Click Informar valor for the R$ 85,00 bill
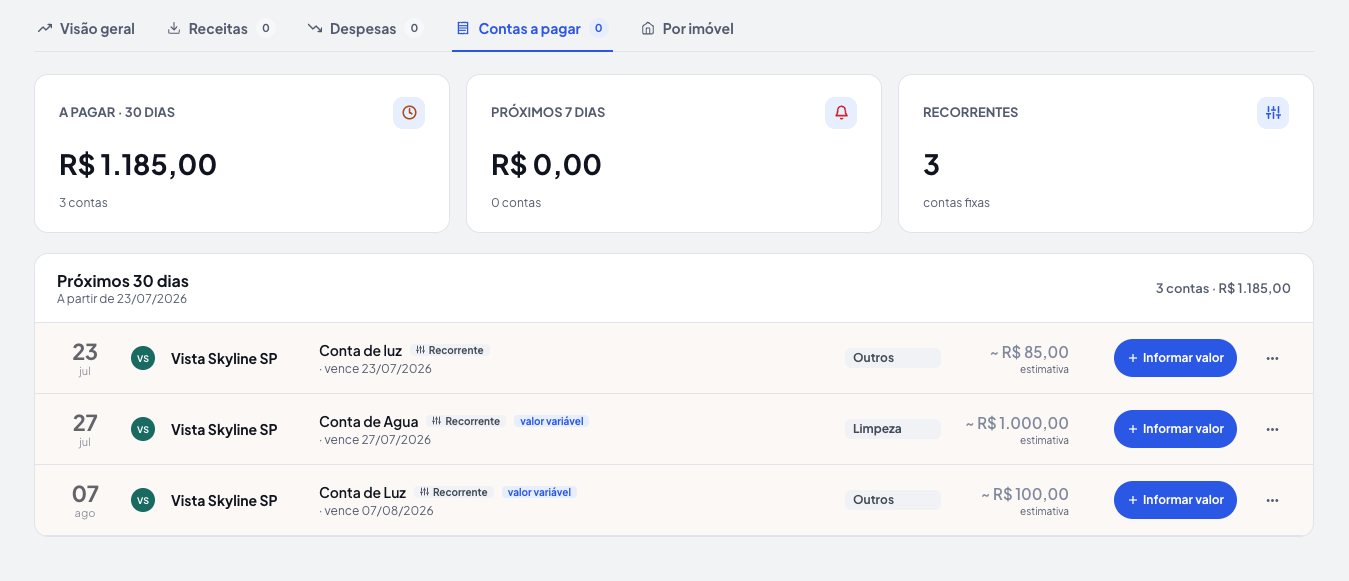 (x=1175, y=358)
